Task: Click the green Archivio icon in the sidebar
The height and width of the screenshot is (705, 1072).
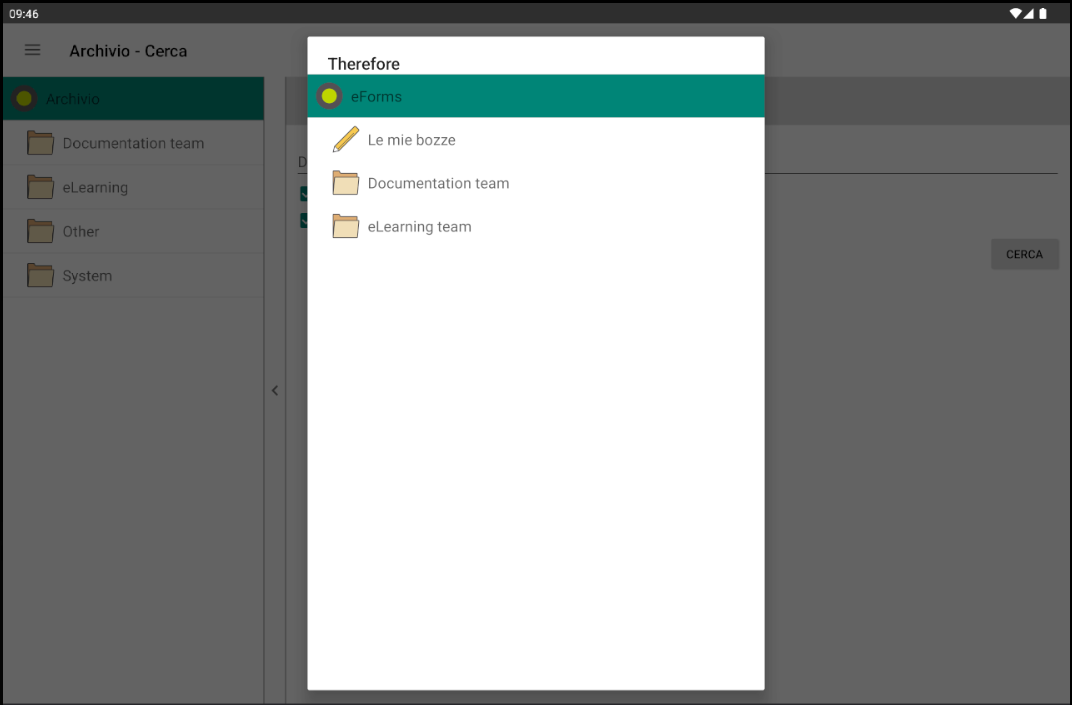Action: [25, 98]
